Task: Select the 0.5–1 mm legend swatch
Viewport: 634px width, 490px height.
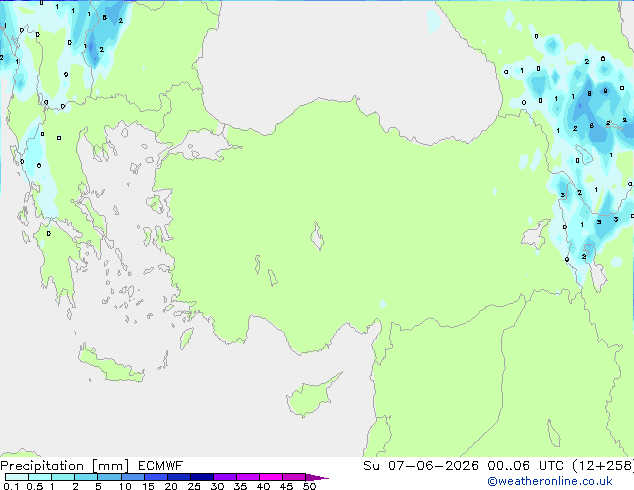Action: click(x=40, y=477)
